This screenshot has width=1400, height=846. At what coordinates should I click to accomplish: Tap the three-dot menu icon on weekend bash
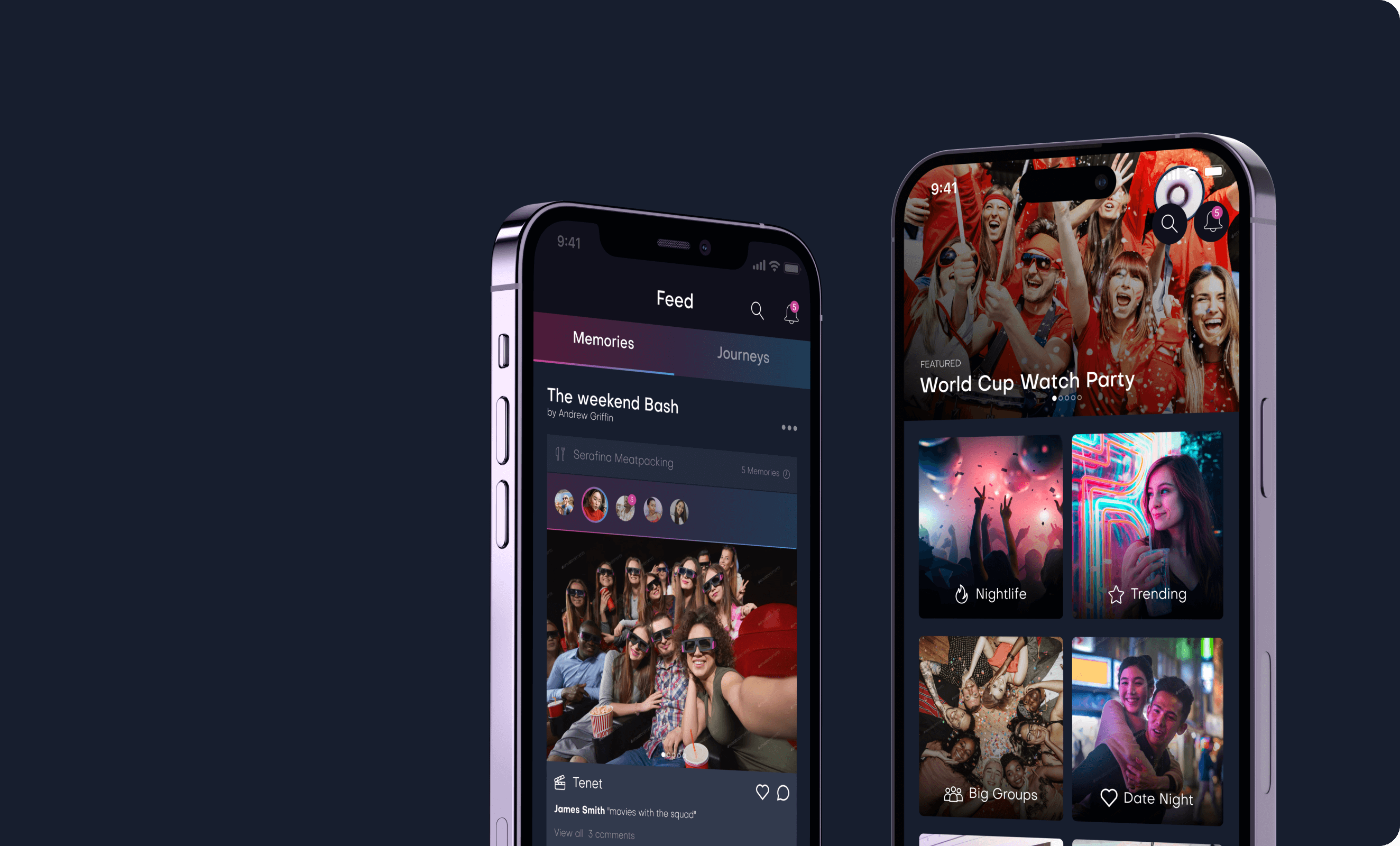[x=789, y=428]
